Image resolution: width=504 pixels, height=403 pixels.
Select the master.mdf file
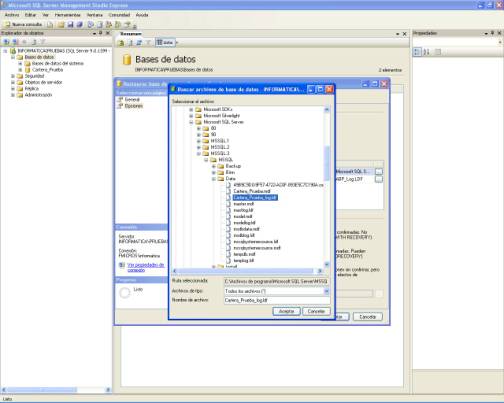coord(244,204)
